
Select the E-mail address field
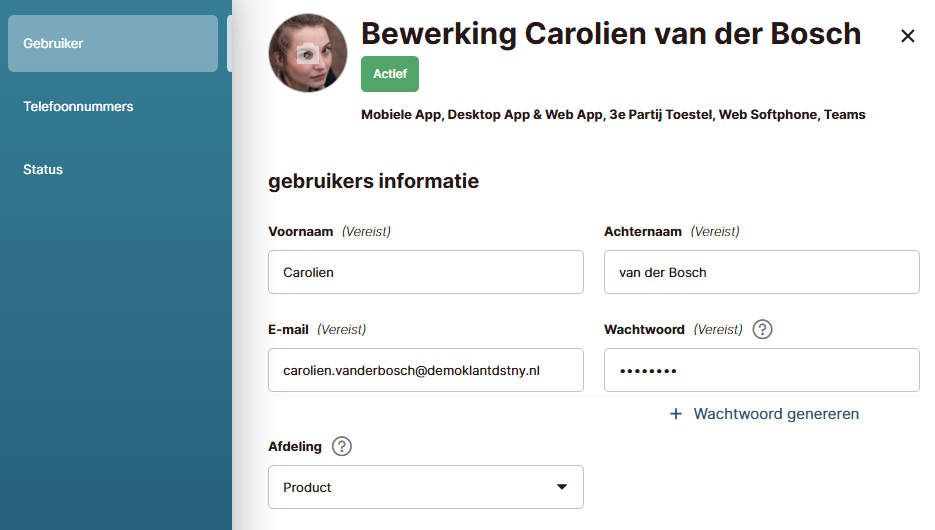point(425,370)
